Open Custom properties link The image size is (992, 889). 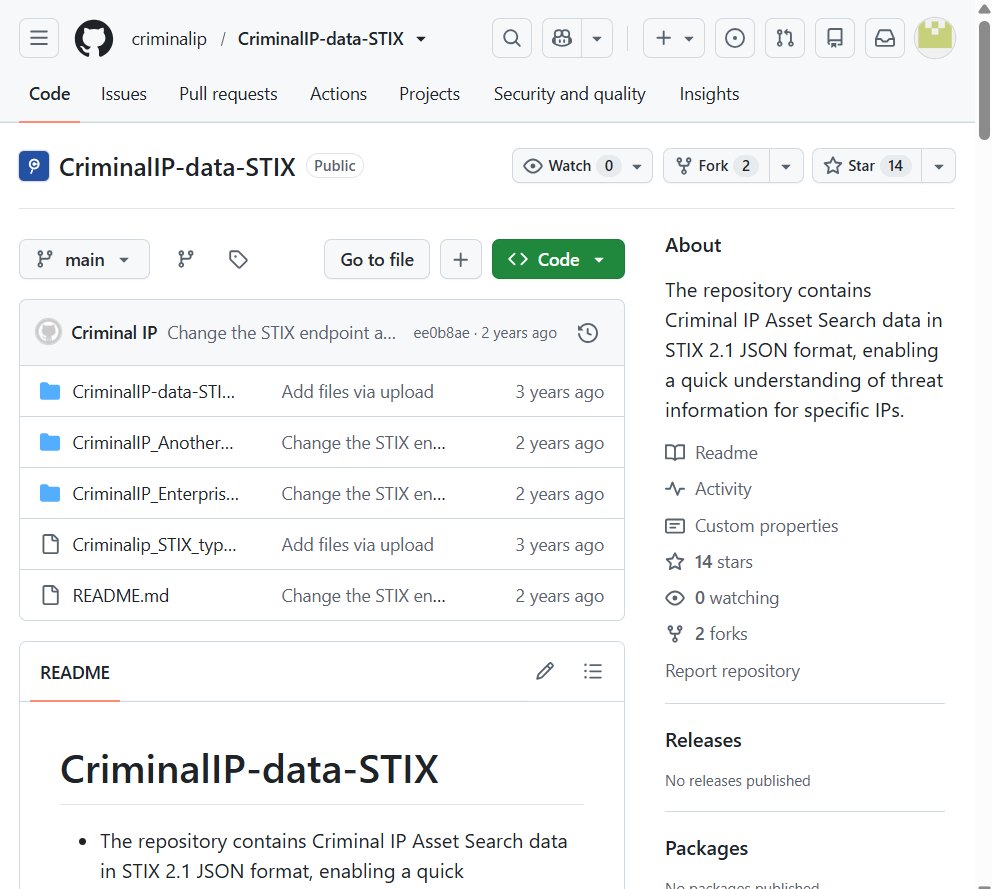pyautogui.click(x=752, y=526)
